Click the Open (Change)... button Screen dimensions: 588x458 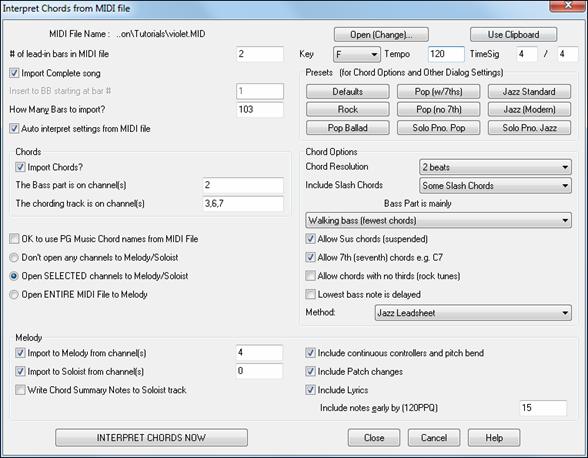coord(381,35)
